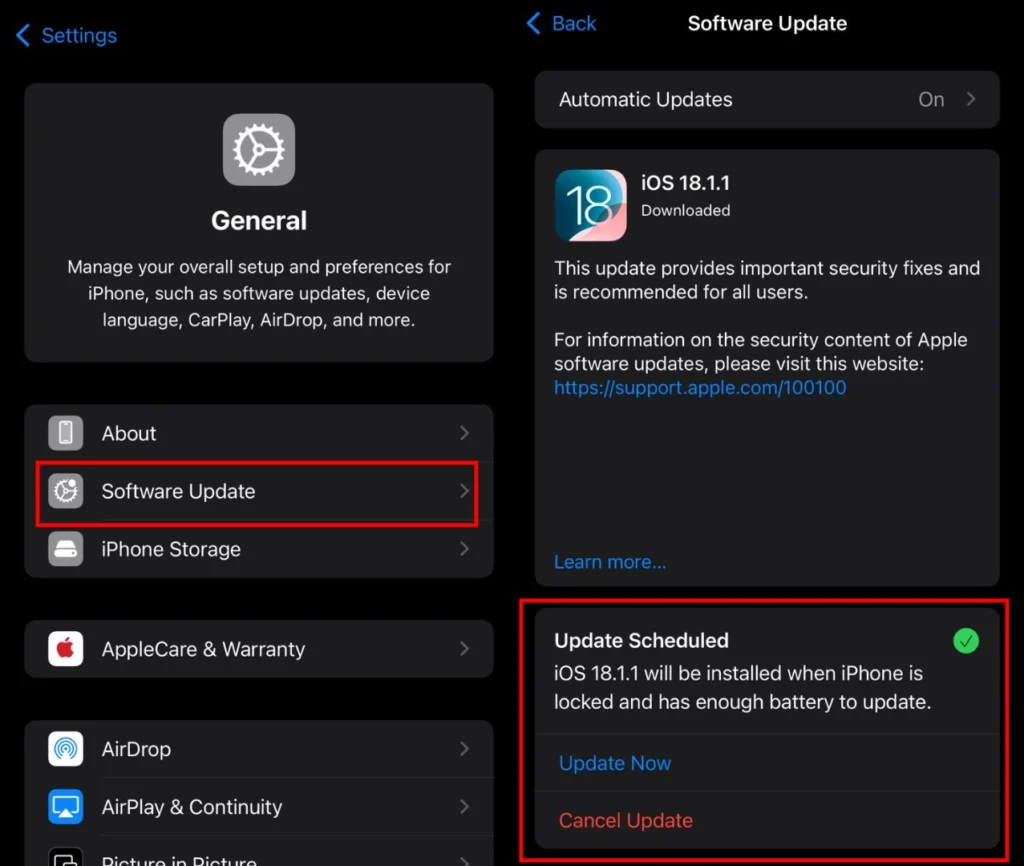The image size is (1024, 866).
Task: Tap the large General gear icon
Action: click(x=259, y=150)
